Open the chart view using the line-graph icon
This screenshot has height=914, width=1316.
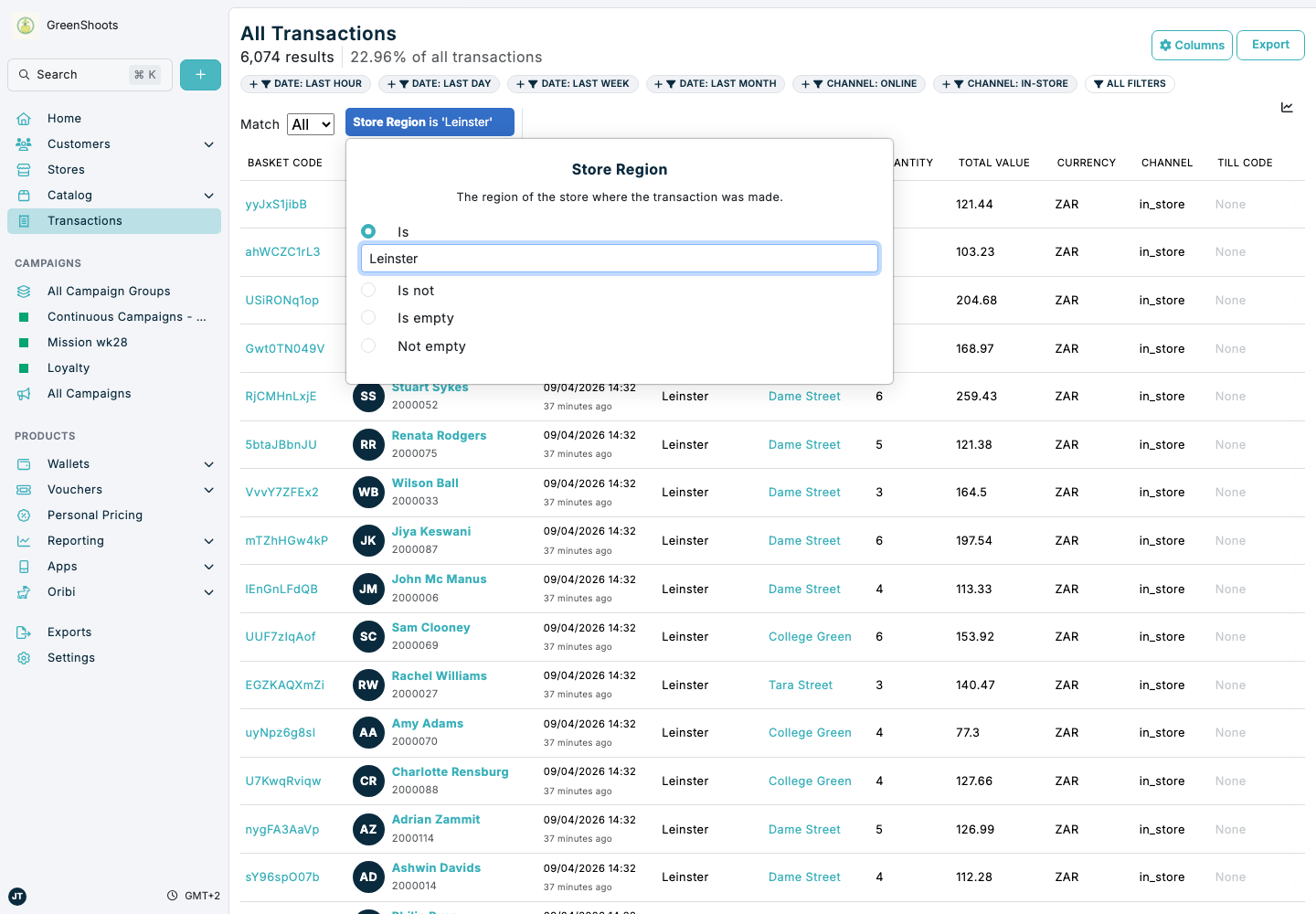[x=1287, y=107]
